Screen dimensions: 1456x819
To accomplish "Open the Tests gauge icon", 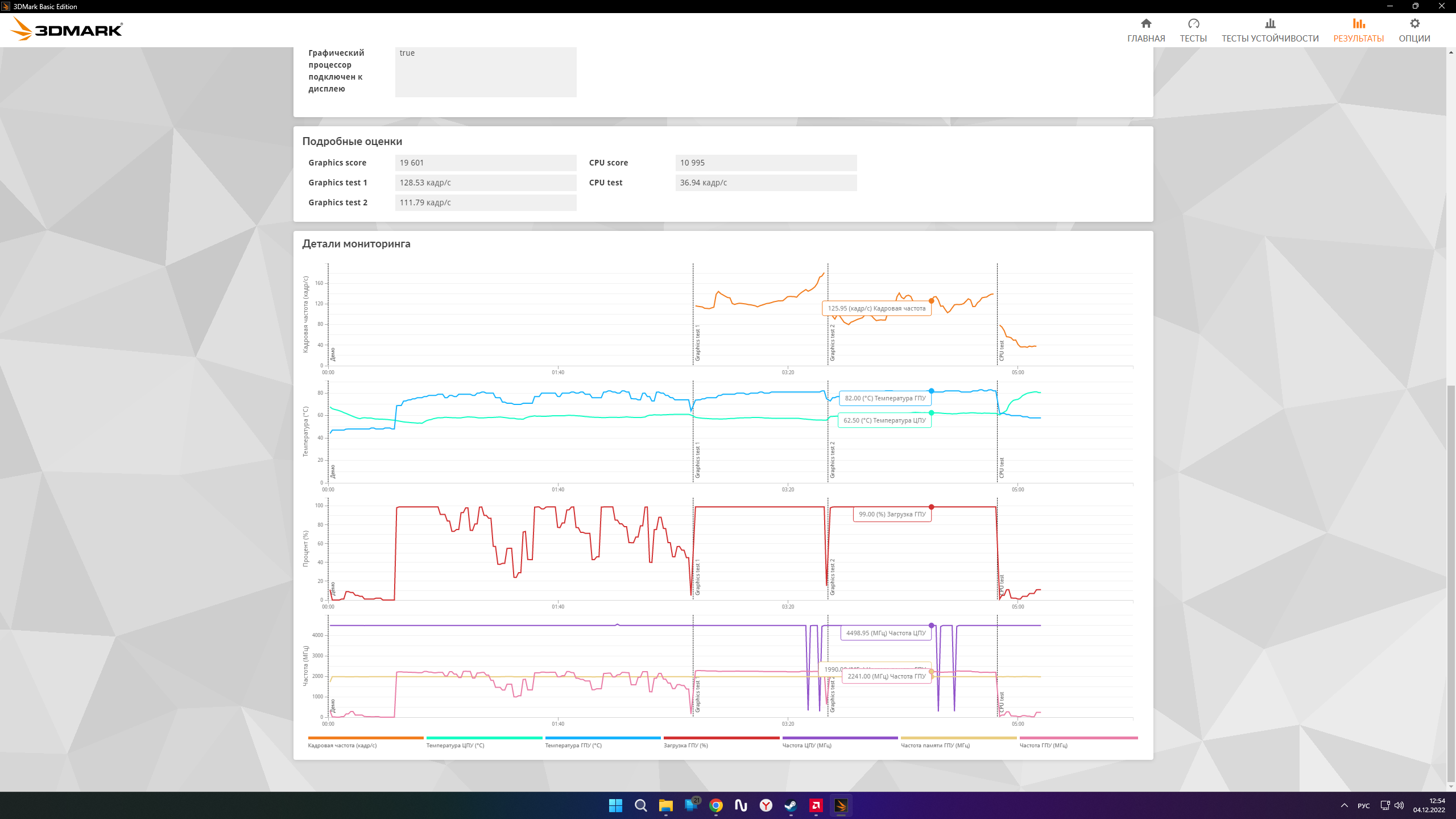I will tap(1193, 23).
